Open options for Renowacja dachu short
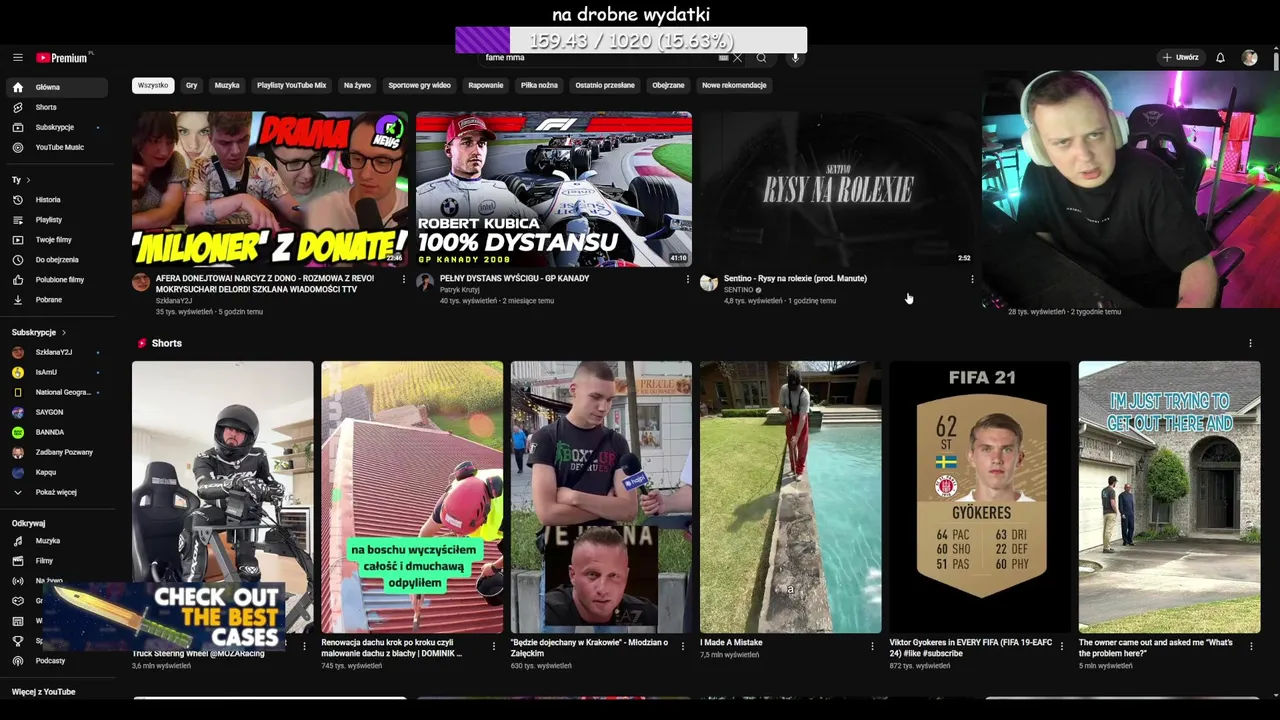1280x720 pixels. (x=494, y=646)
